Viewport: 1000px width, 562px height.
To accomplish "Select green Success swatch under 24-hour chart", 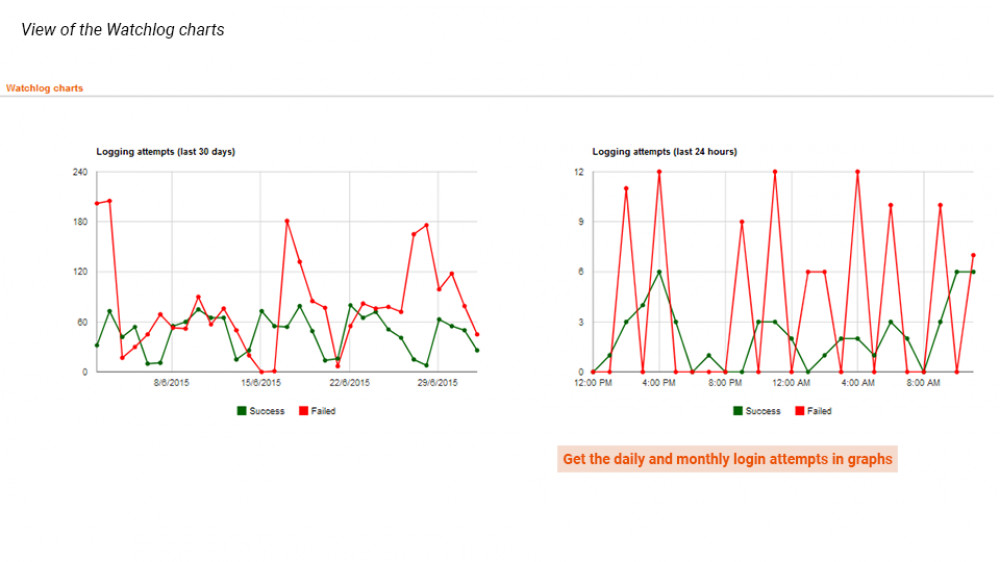I will [x=738, y=411].
